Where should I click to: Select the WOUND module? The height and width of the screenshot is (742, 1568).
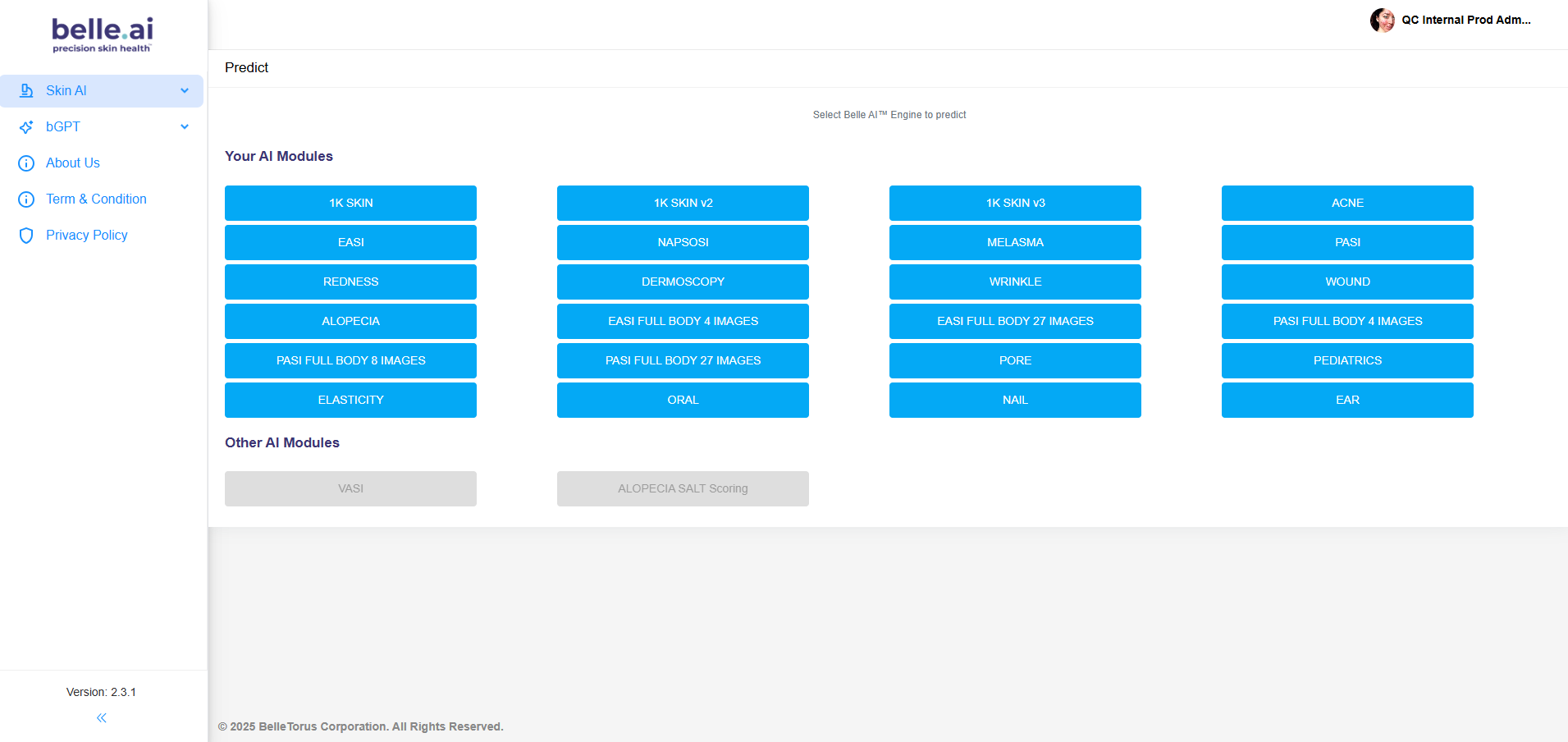[x=1347, y=282]
